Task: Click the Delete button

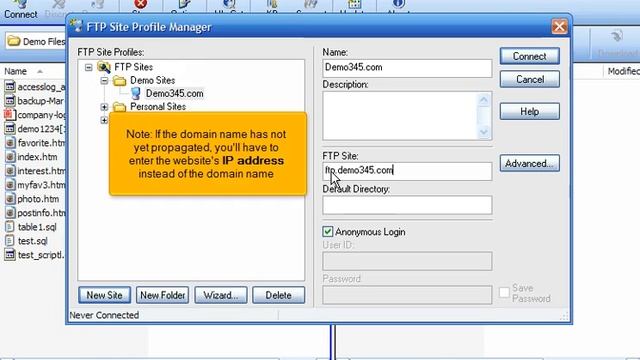Action: pos(278,295)
